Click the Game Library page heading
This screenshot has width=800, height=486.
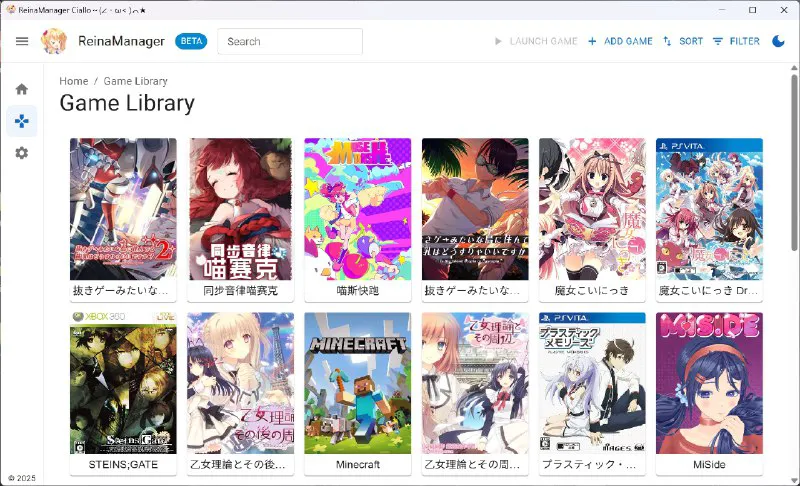tap(127, 103)
